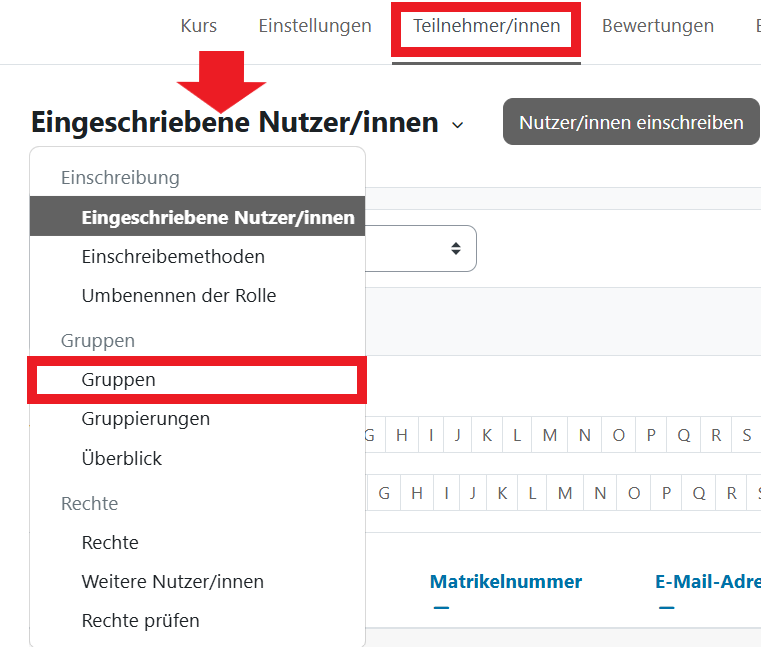Sort by Matrikelnummer column header

point(506,582)
